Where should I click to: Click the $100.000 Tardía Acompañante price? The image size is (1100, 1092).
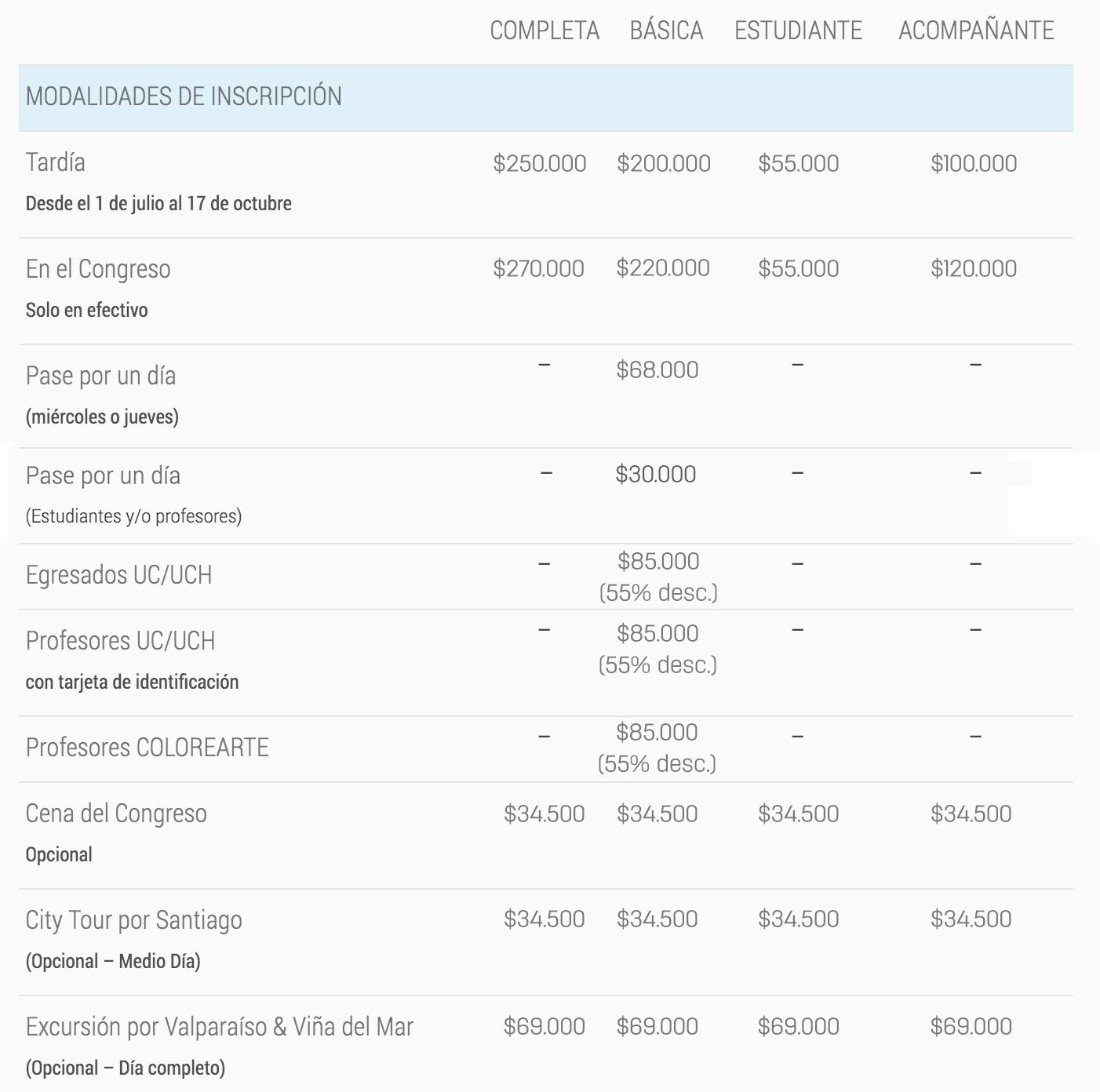coord(974,163)
